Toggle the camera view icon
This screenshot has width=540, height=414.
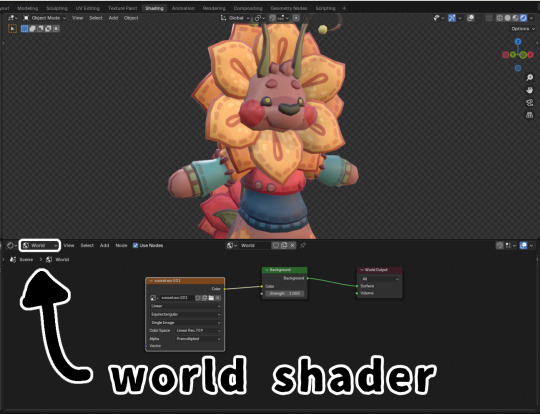(x=530, y=103)
